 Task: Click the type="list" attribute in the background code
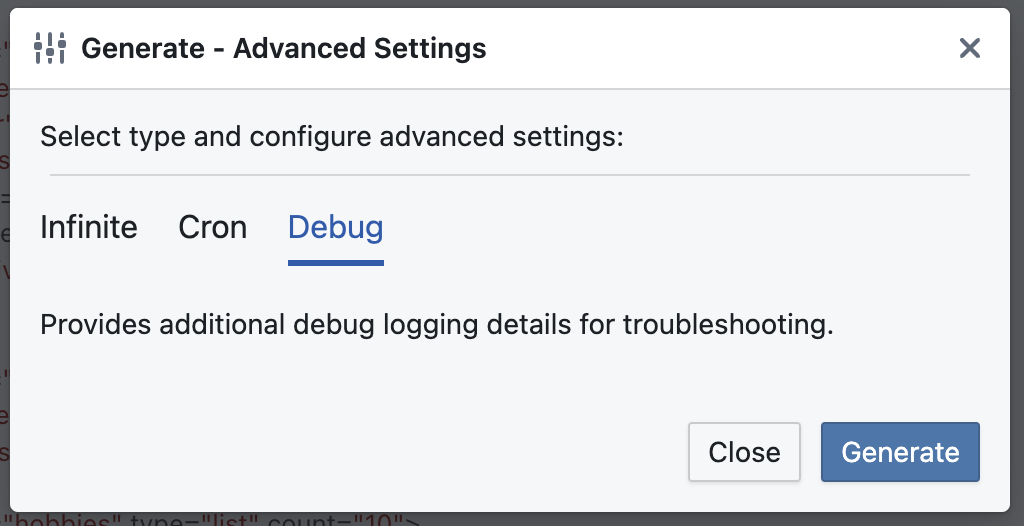pos(196,520)
